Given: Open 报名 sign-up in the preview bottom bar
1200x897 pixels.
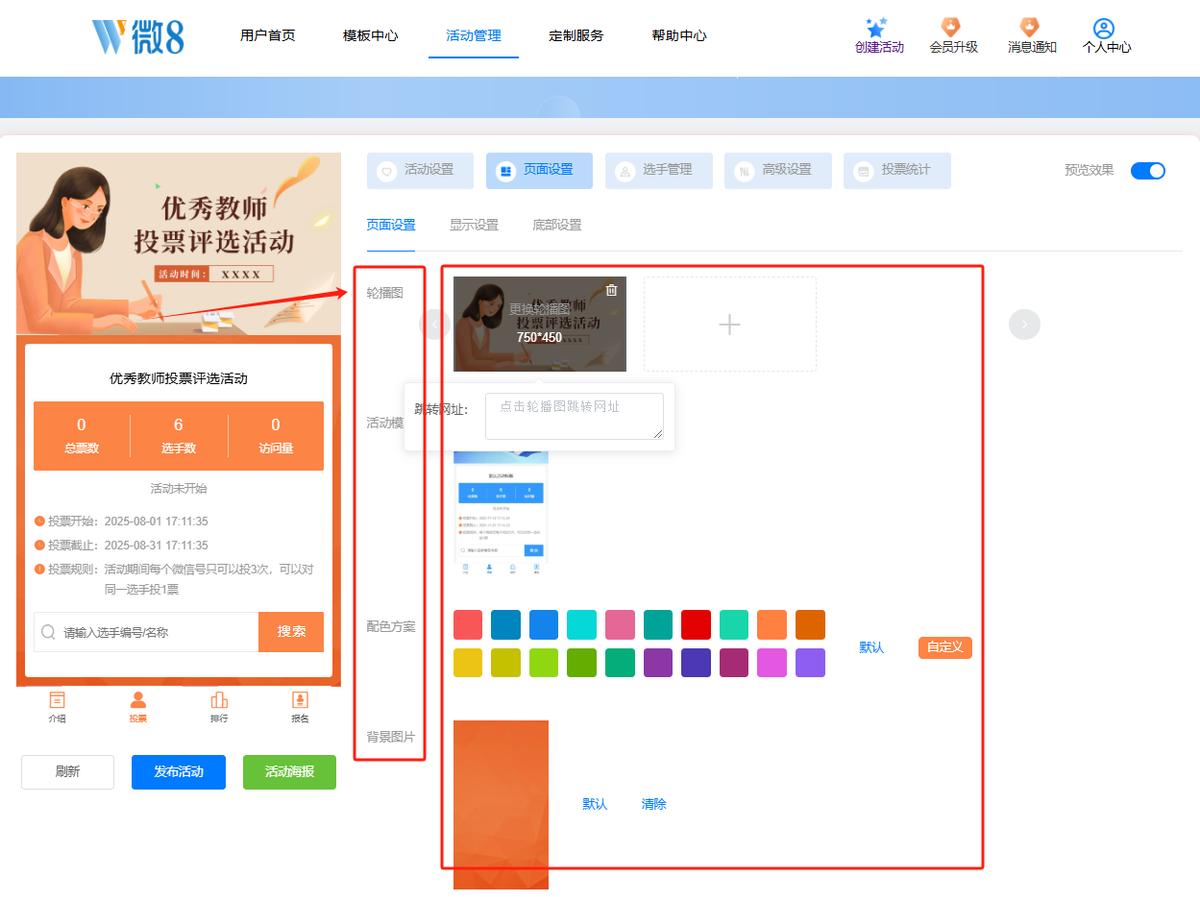Looking at the screenshot, I should tap(300, 707).
